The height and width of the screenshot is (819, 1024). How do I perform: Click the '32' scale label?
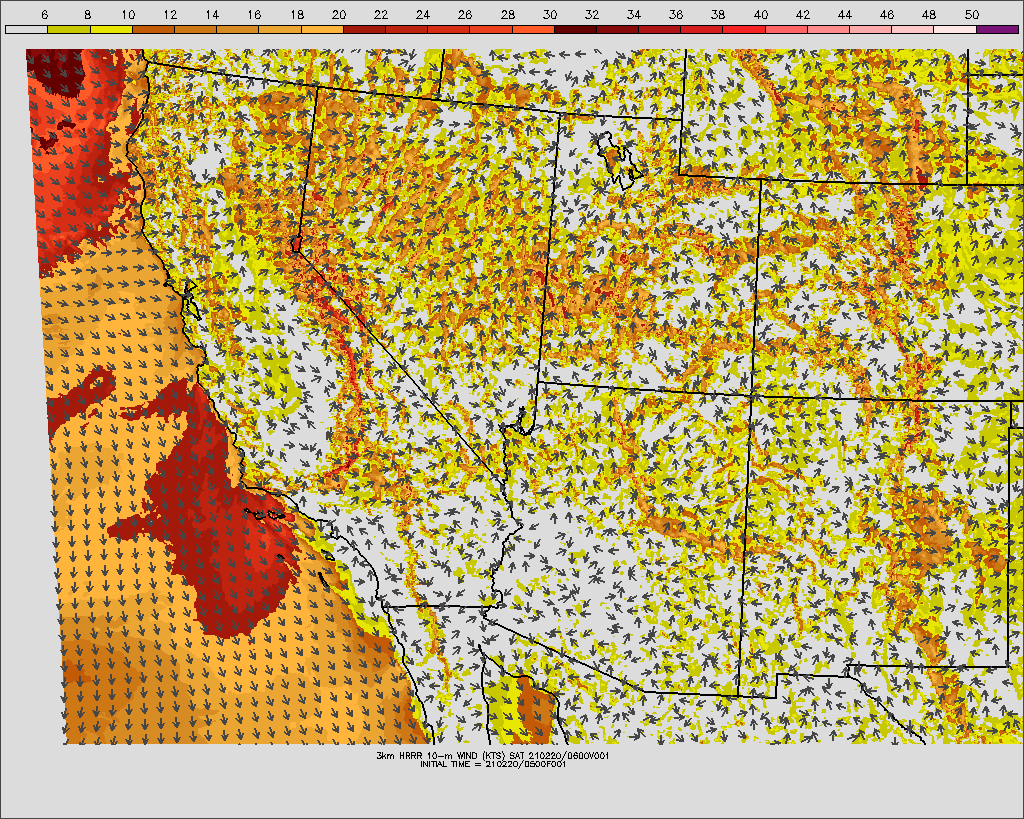[592, 14]
